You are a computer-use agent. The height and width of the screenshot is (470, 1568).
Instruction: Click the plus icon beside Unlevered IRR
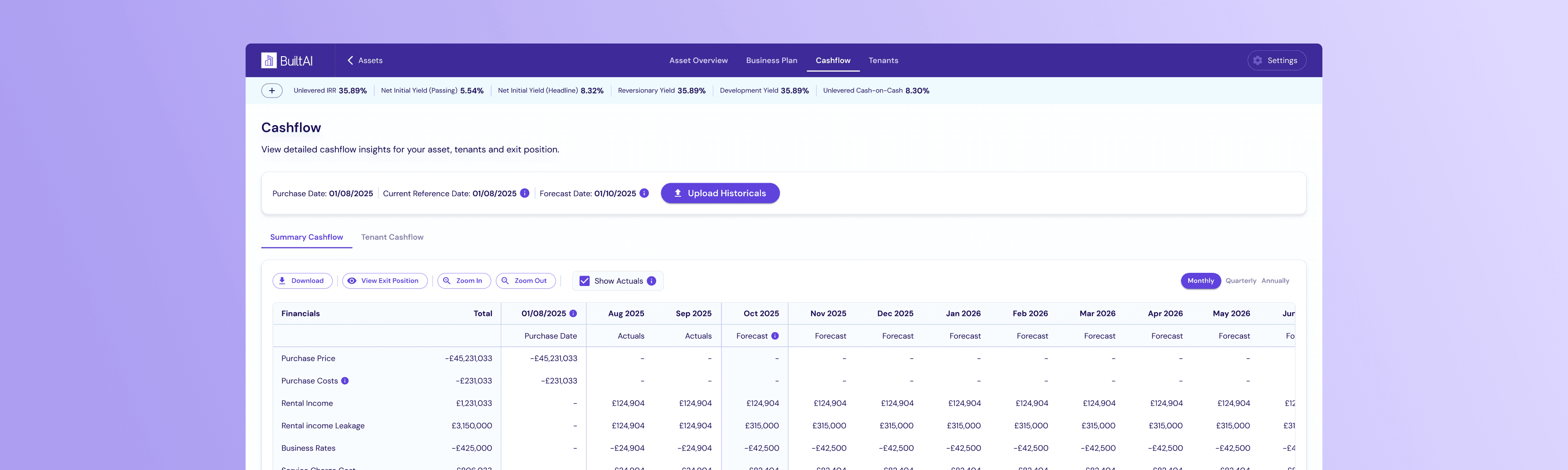[x=271, y=91]
